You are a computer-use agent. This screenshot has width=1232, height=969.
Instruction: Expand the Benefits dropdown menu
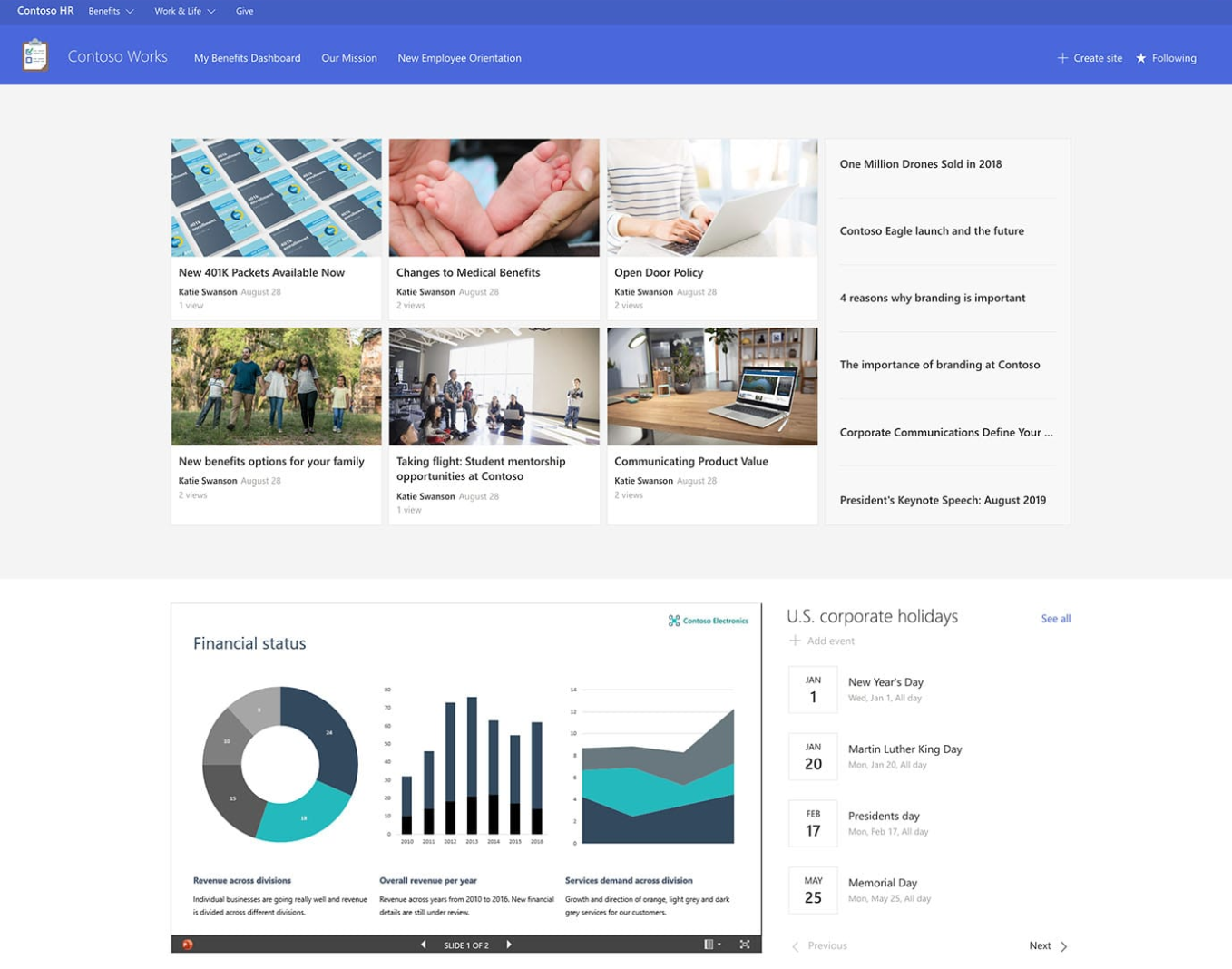tap(111, 11)
